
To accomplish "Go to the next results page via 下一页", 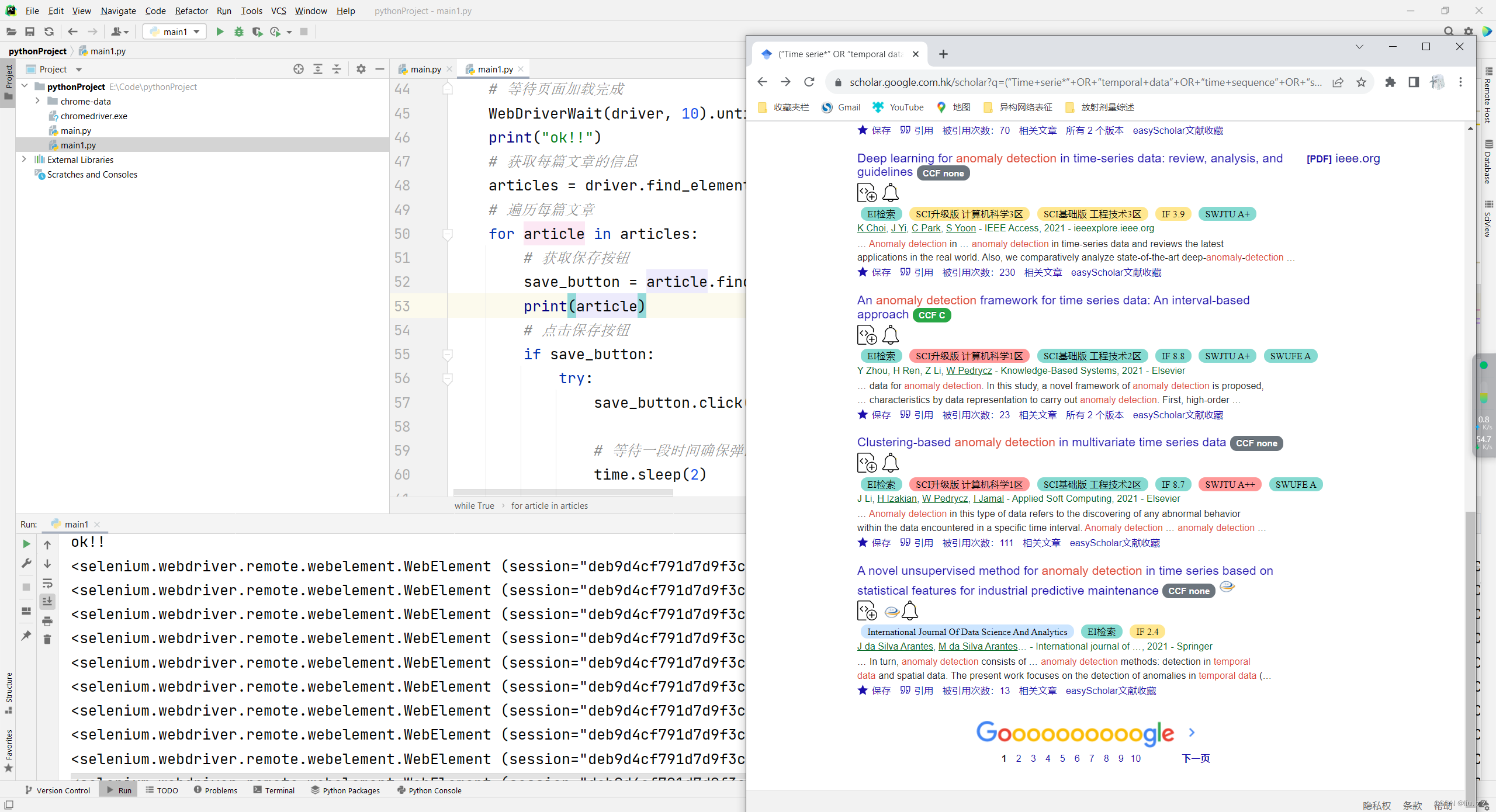I will 1195,758.
